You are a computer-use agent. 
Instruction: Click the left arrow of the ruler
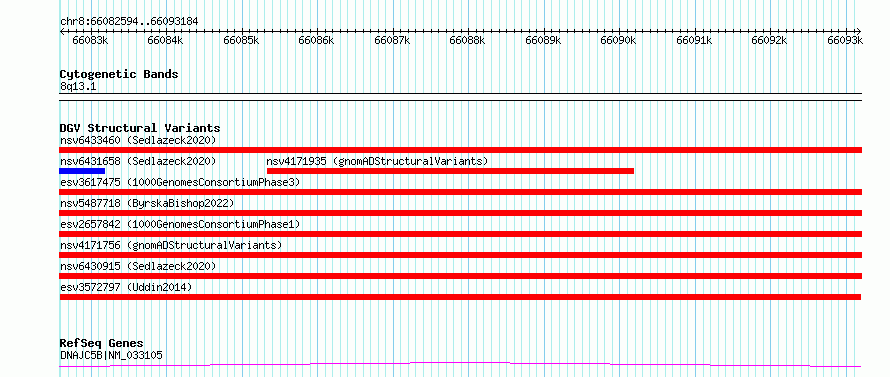coord(62,31)
